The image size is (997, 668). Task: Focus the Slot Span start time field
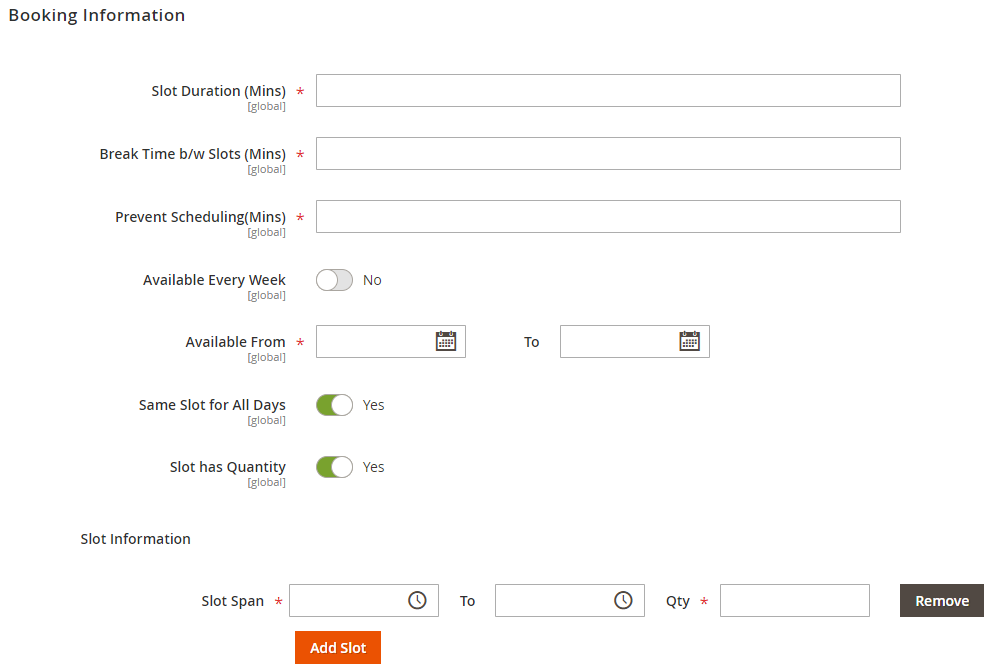tap(347, 600)
